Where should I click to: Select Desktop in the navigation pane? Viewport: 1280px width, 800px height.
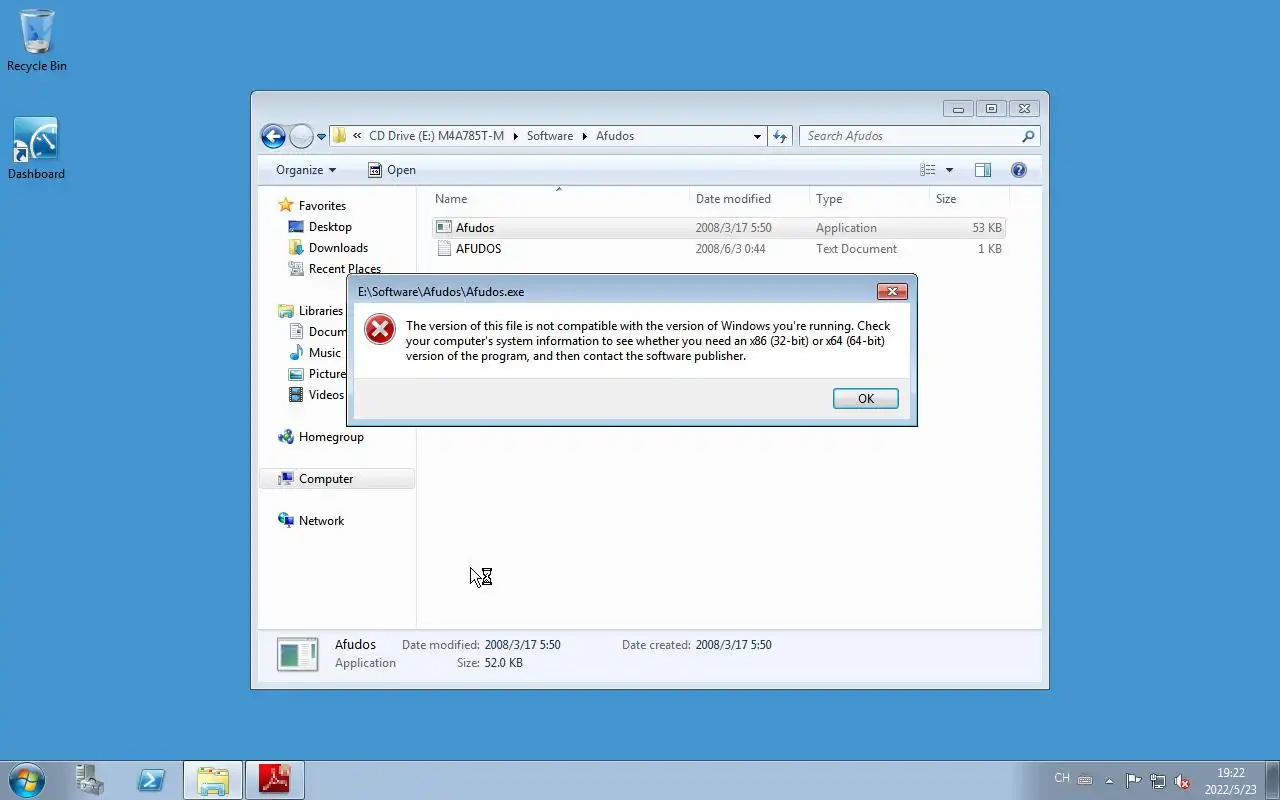pos(320,227)
